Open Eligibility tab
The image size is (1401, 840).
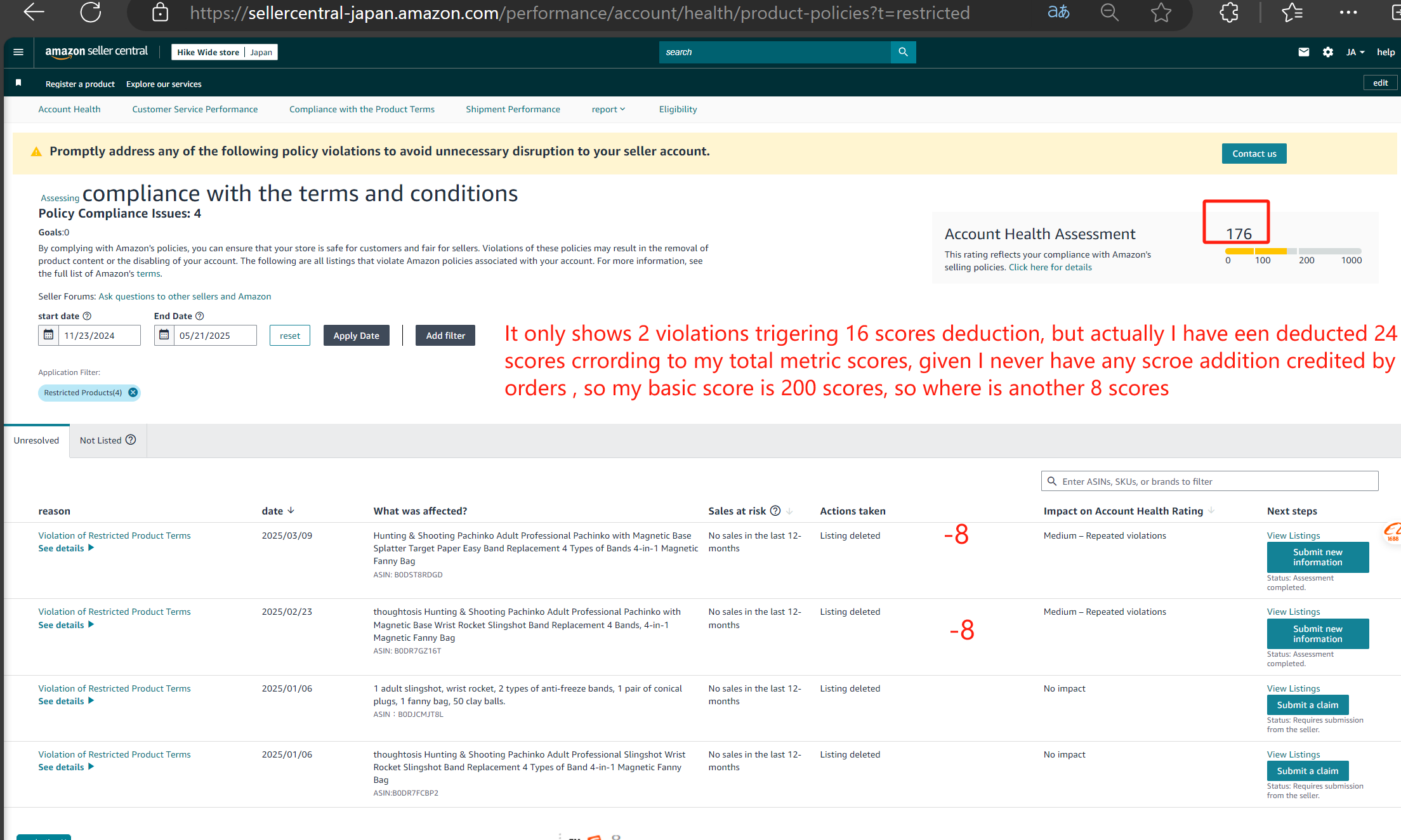point(678,109)
